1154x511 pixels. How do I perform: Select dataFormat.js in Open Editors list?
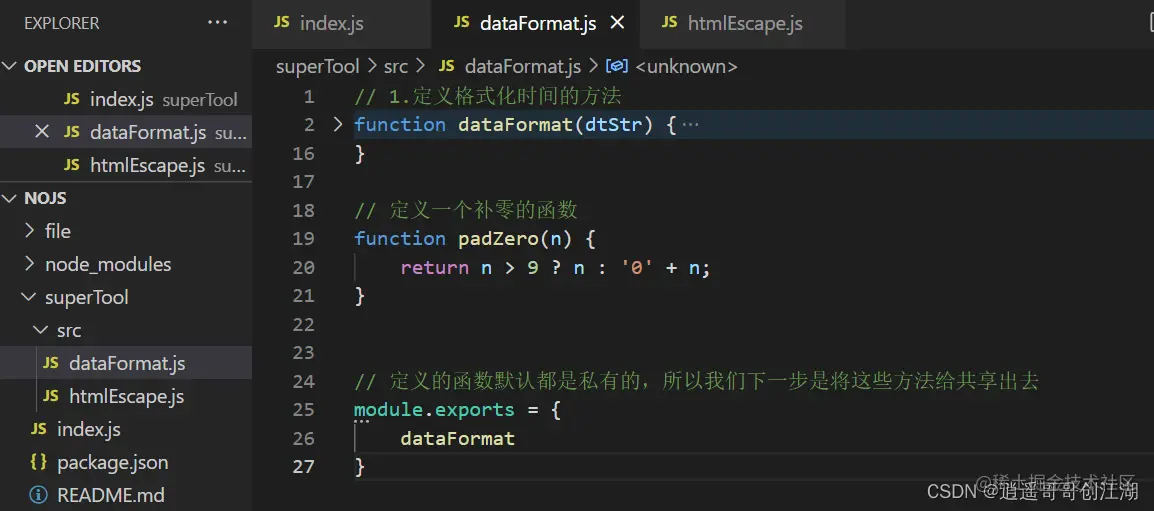(x=126, y=133)
